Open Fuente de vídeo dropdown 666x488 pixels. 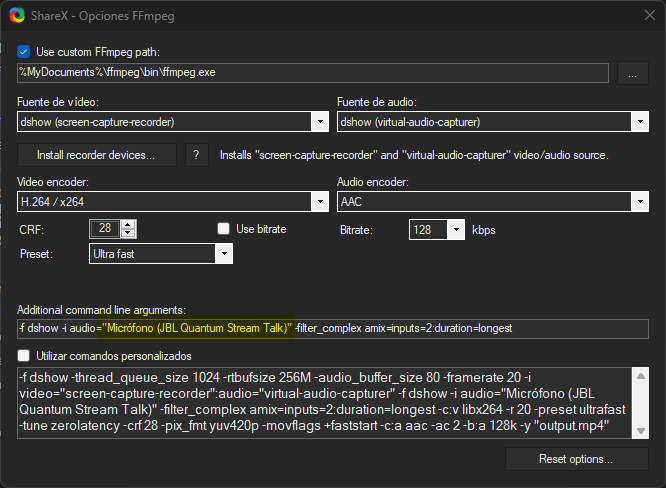pos(173,122)
